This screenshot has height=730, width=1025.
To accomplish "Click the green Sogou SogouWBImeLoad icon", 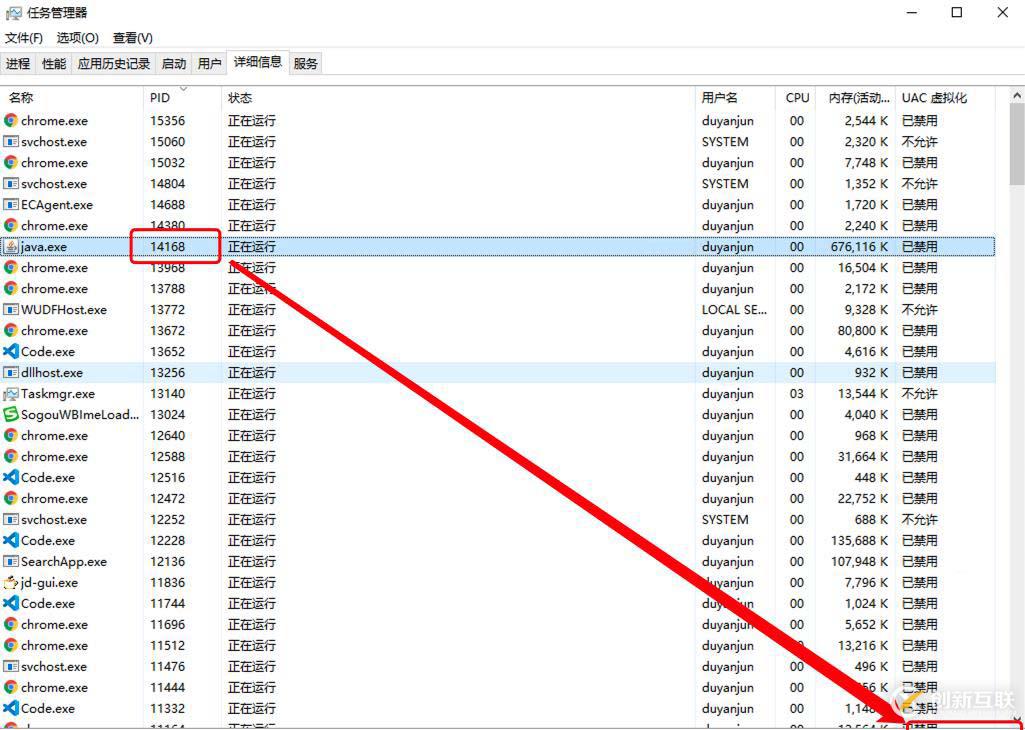I will [x=10, y=414].
